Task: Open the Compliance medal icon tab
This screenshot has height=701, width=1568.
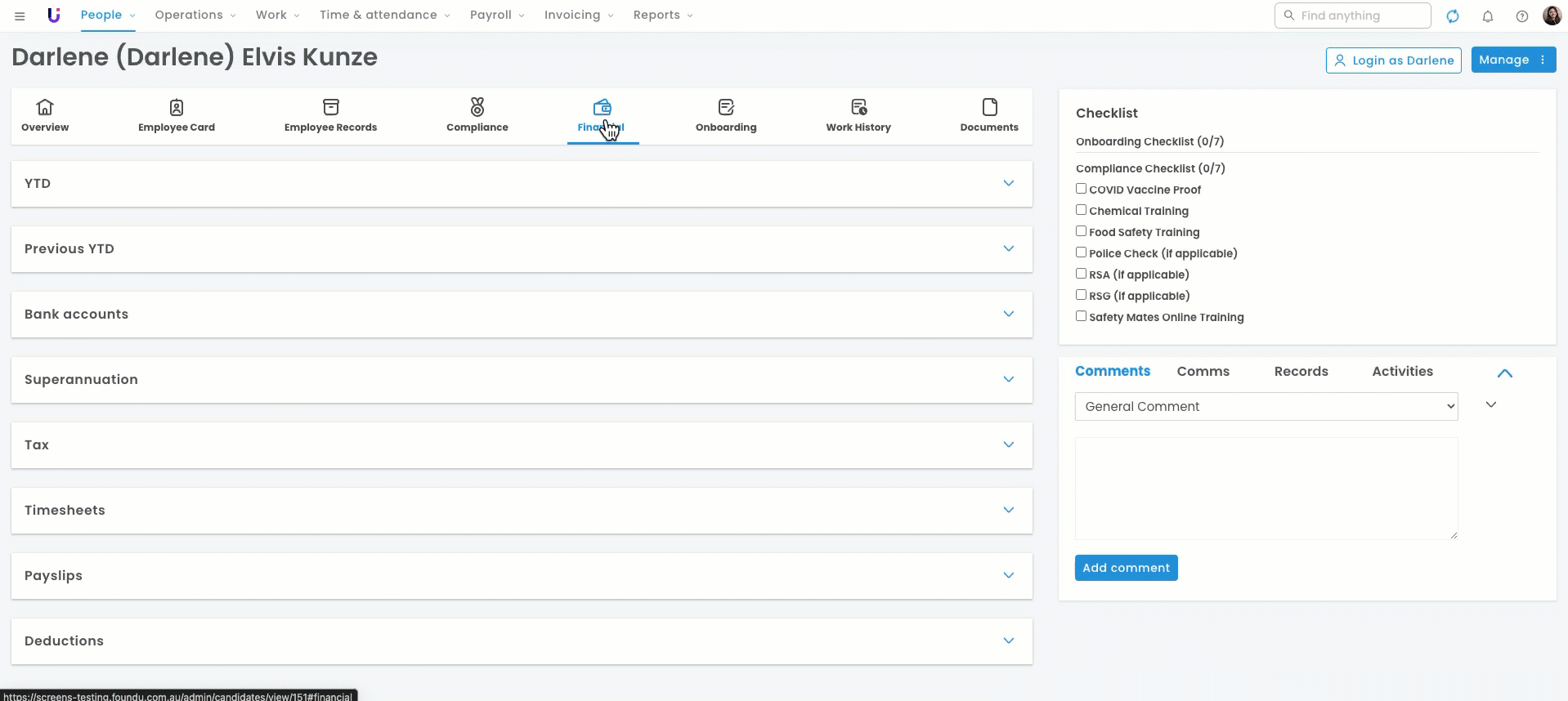Action: click(x=477, y=115)
